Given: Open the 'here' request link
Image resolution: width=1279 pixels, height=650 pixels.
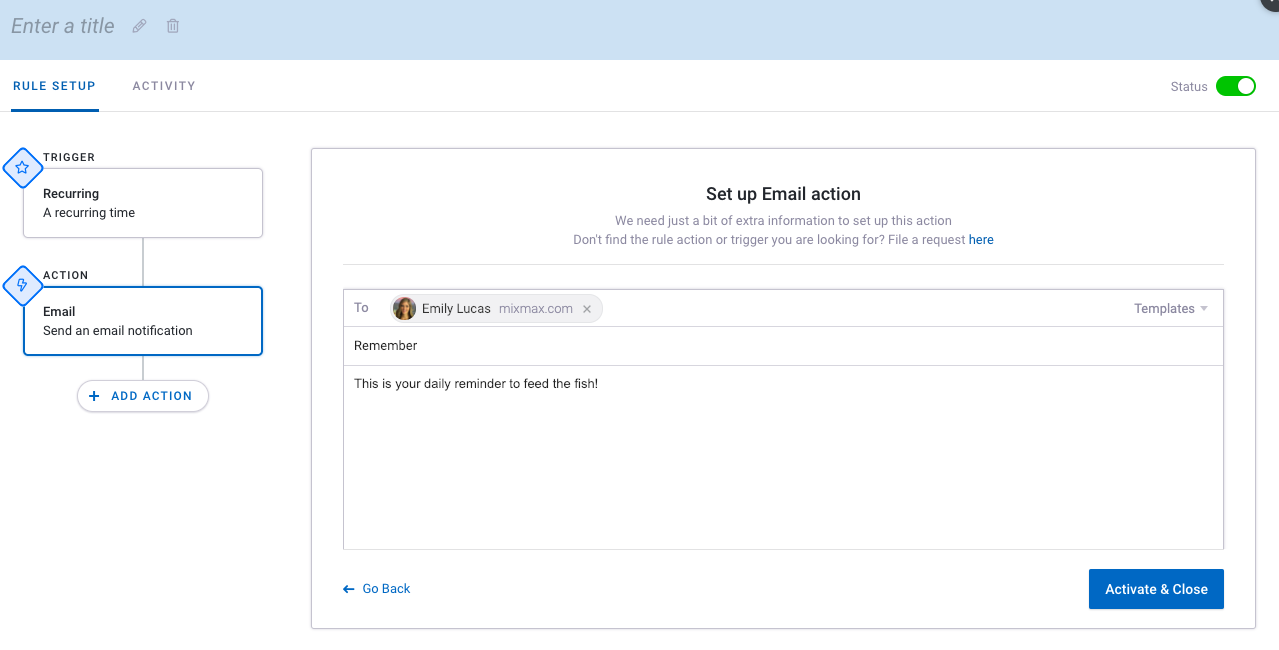Looking at the screenshot, I should pyautogui.click(x=981, y=240).
